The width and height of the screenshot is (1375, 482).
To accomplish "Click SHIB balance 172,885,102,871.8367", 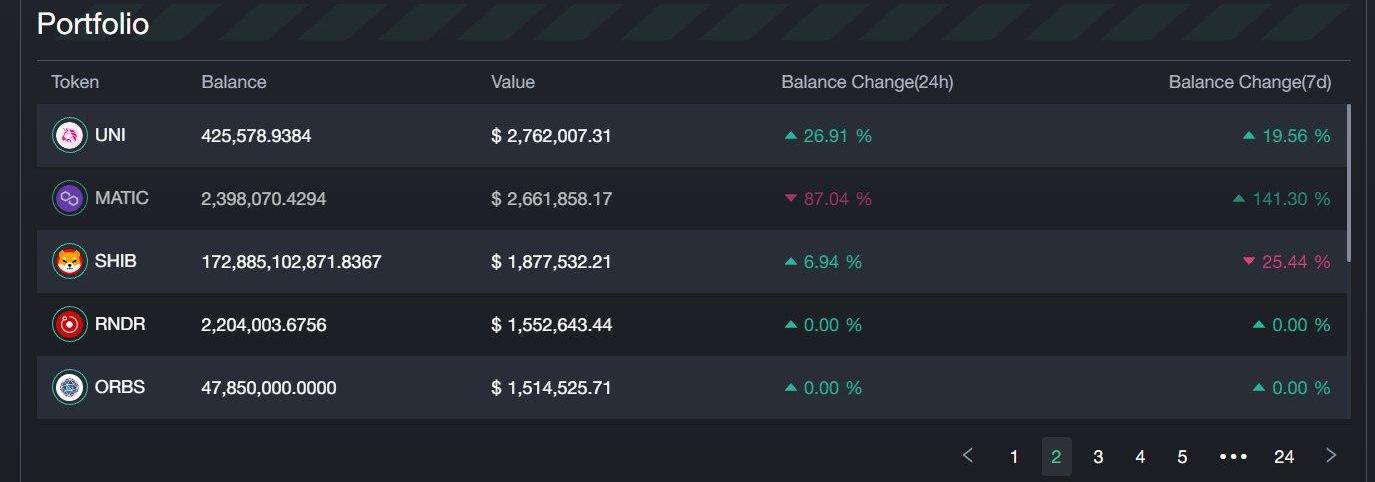I will click(291, 262).
